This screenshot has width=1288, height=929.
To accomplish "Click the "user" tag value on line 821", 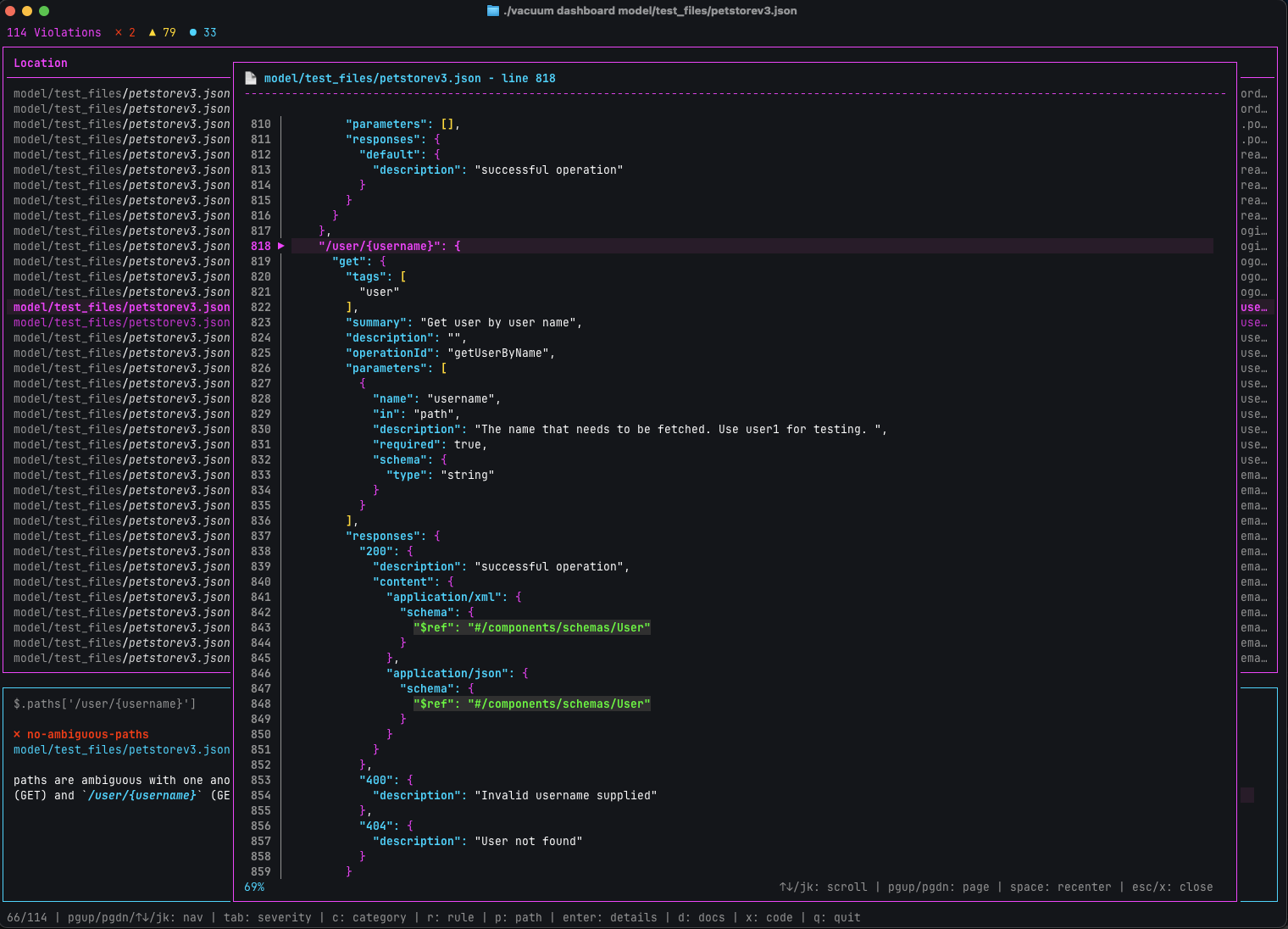I will [x=380, y=292].
